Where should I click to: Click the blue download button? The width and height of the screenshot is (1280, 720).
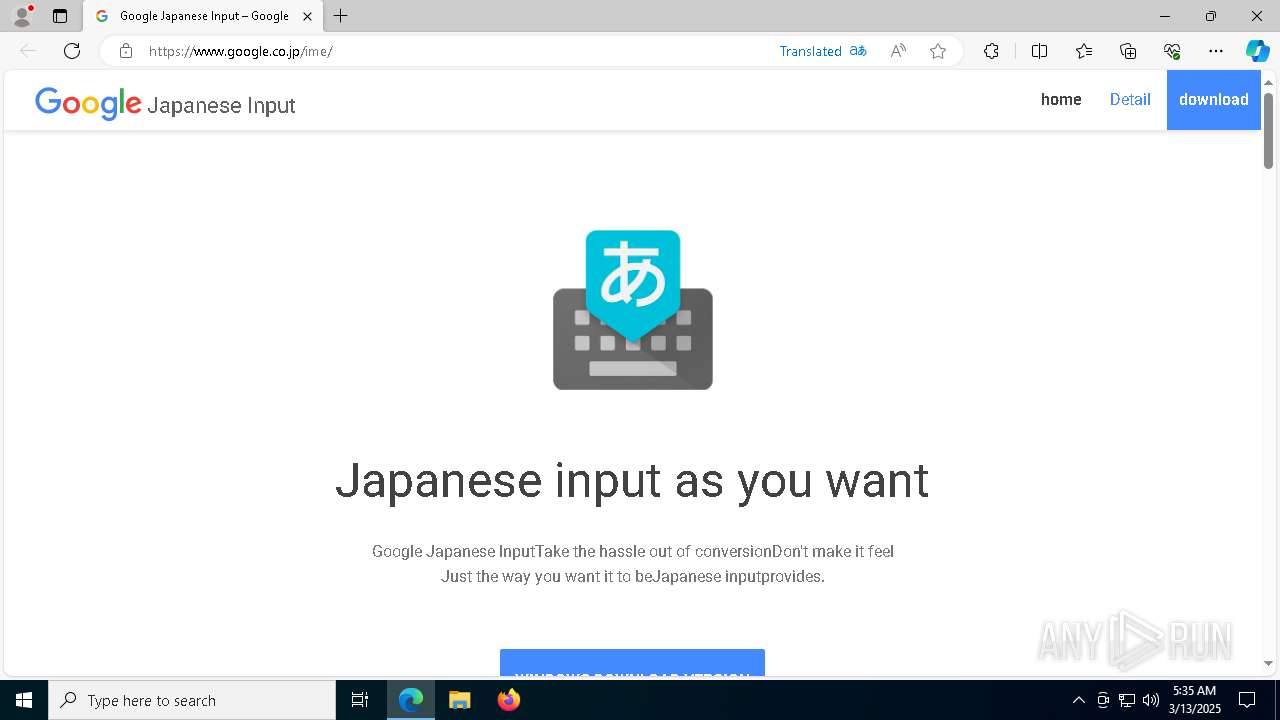coord(1213,100)
